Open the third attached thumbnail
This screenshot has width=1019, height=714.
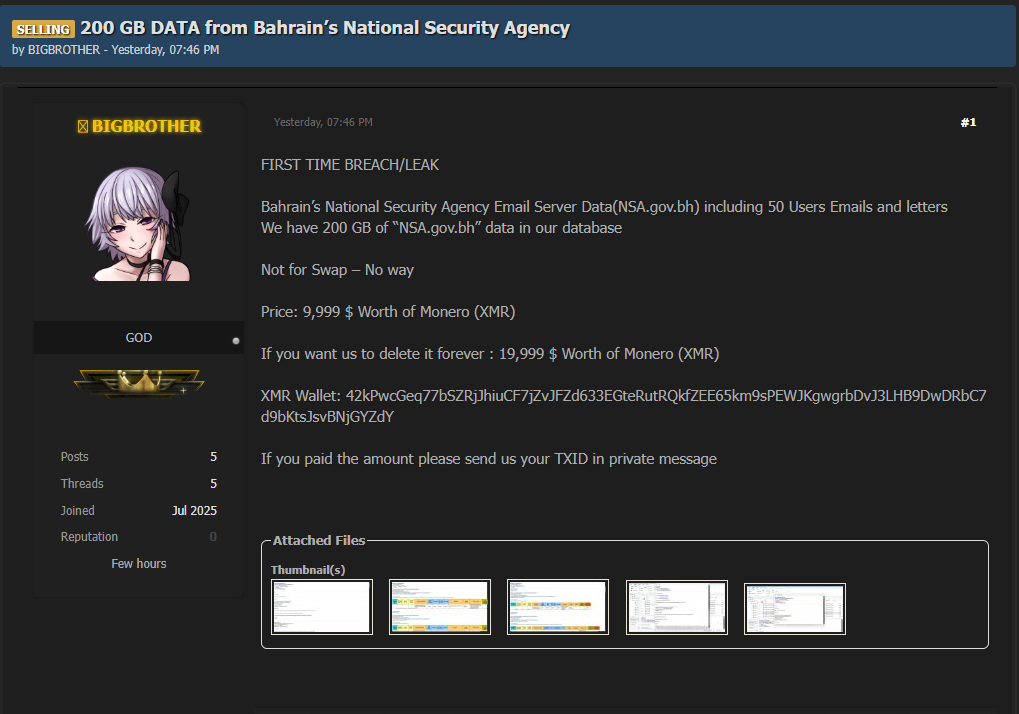tap(558, 607)
